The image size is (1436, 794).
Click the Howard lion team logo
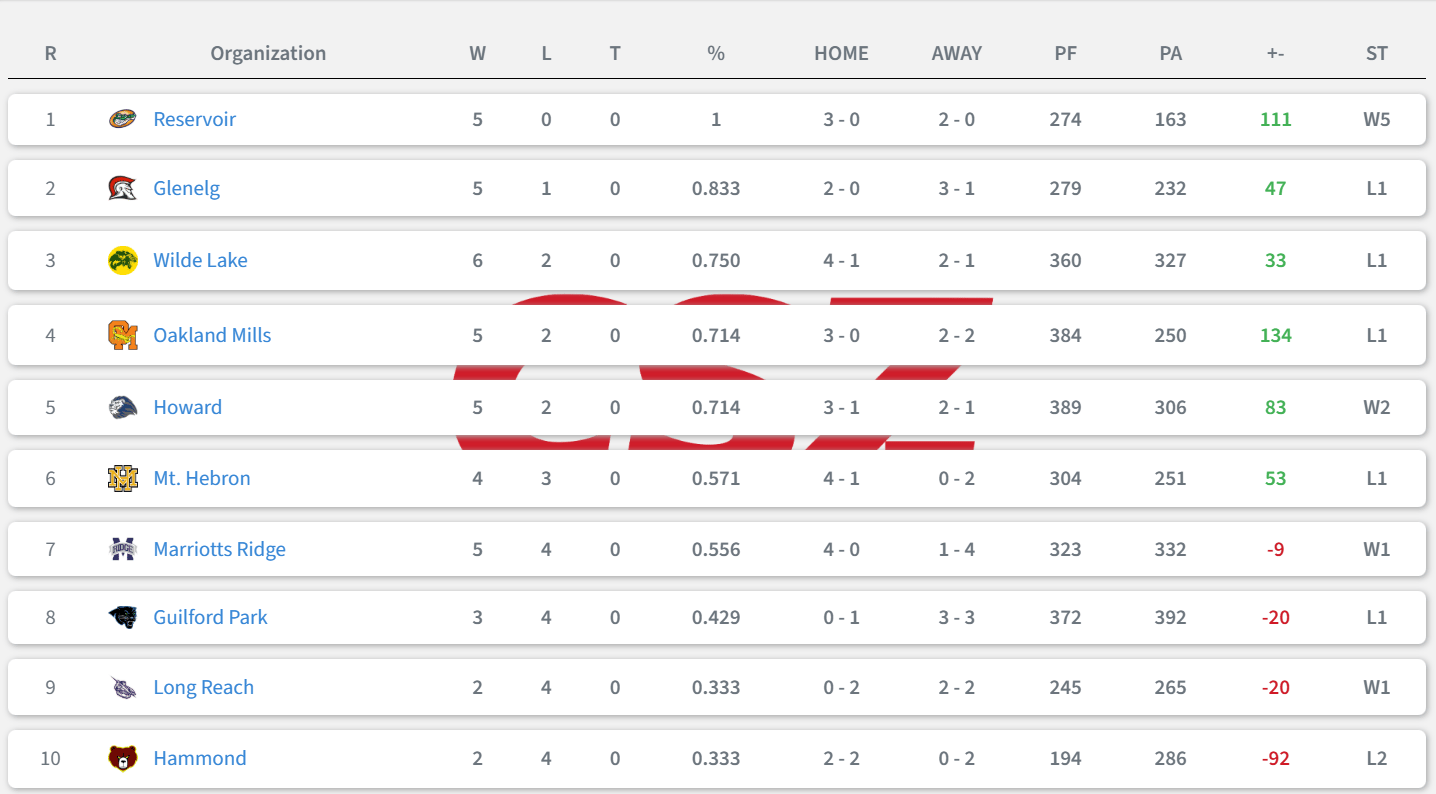click(x=122, y=407)
